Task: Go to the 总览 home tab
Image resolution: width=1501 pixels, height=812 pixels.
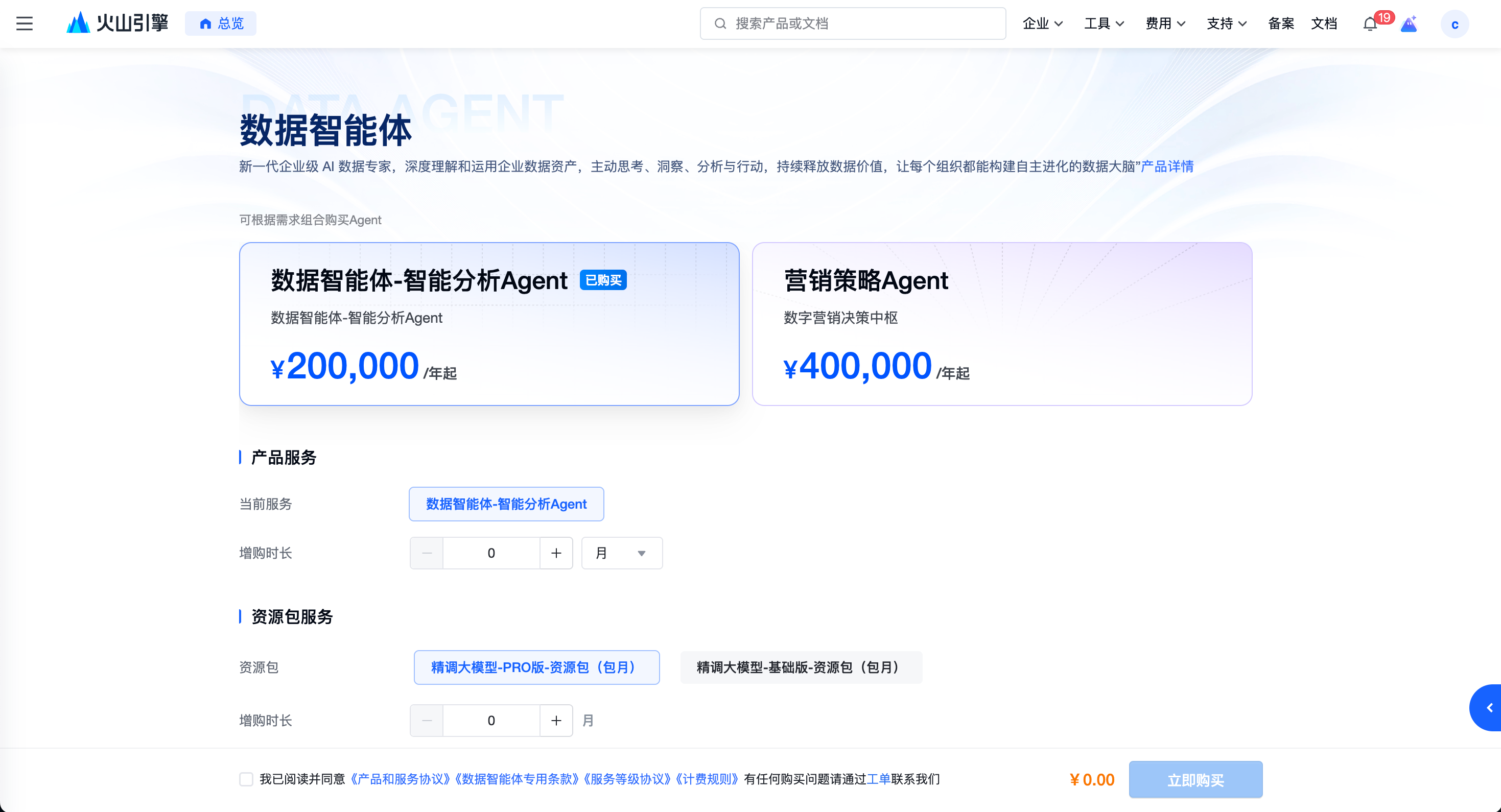Action: (x=221, y=23)
